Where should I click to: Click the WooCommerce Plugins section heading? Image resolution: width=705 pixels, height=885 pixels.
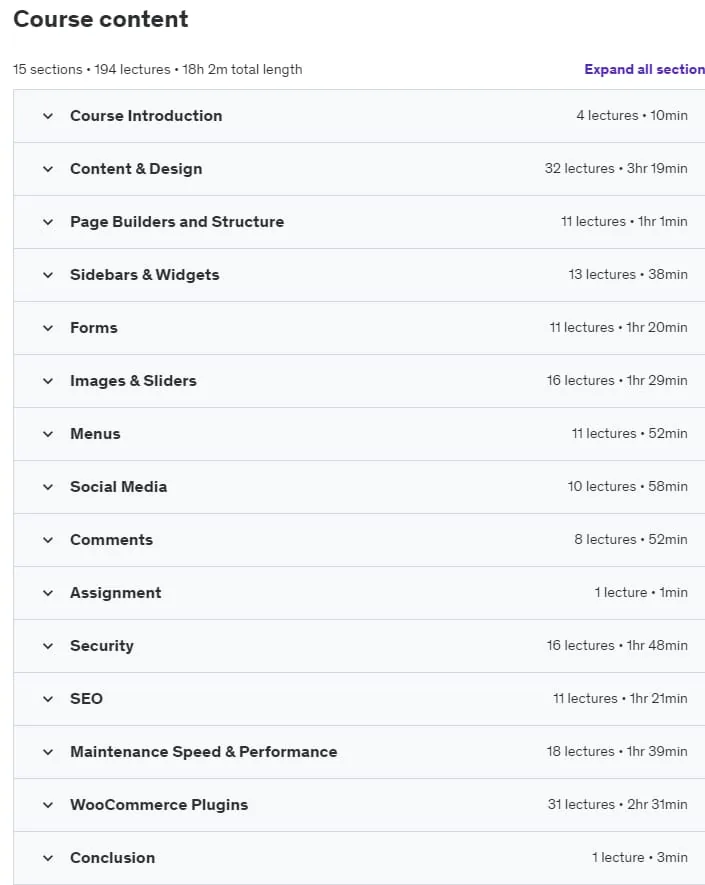[x=159, y=805]
